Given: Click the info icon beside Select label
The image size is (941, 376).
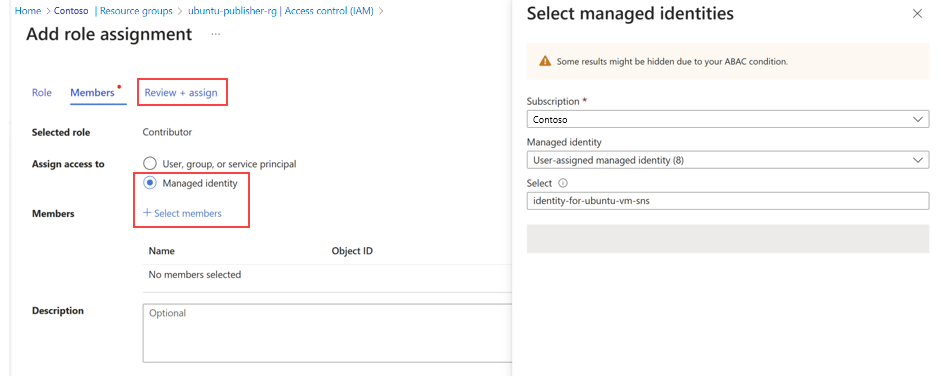Looking at the screenshot, I should click(x=563, y=184).
